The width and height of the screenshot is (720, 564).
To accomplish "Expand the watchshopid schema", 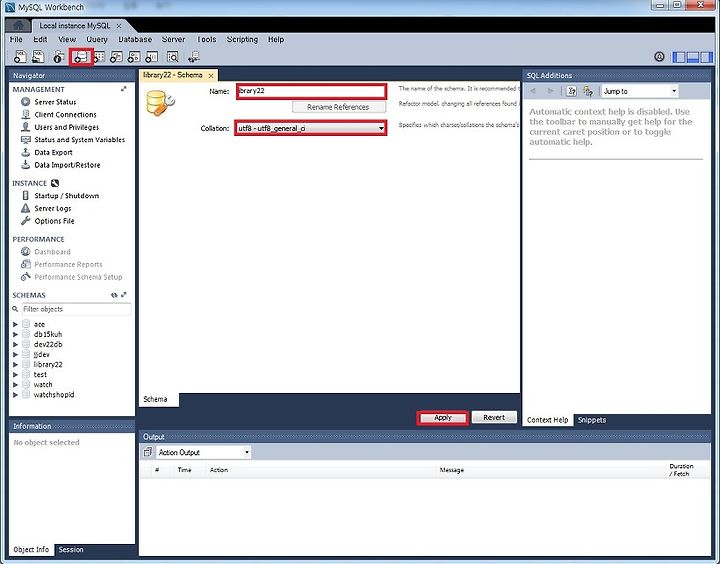I will [x=15, y=395].
